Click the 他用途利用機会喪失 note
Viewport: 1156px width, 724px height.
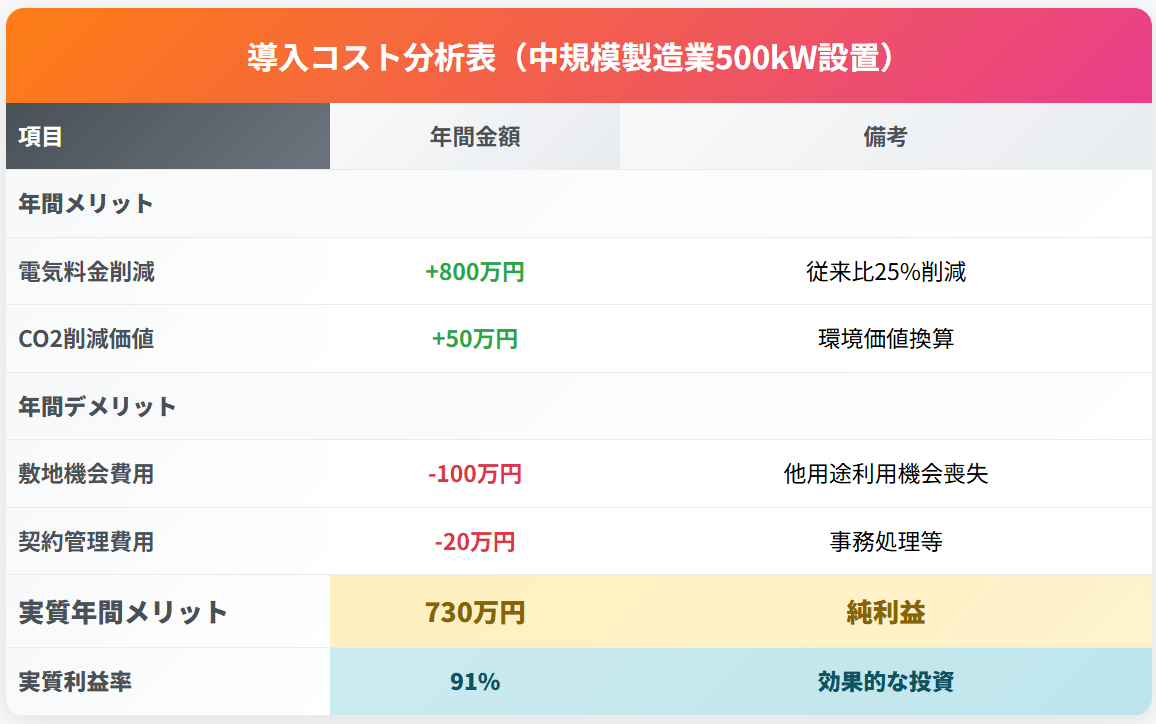885,474
